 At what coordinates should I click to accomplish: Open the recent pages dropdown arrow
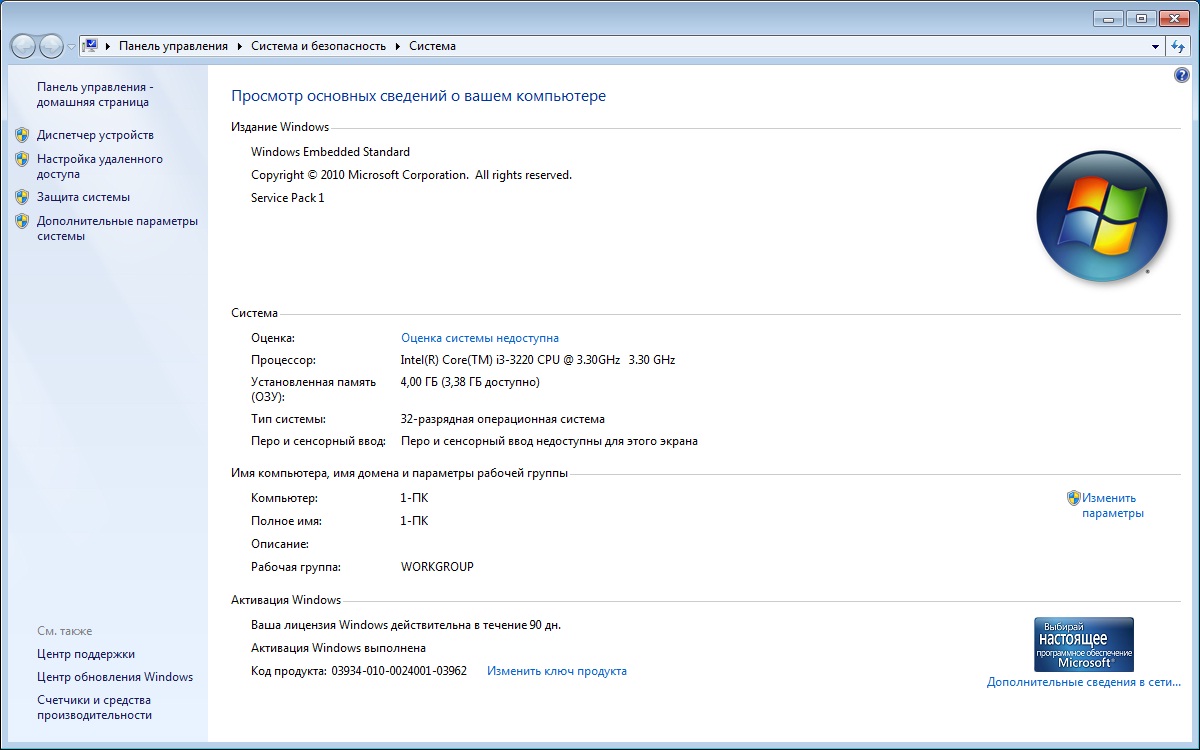click(71, 47)
